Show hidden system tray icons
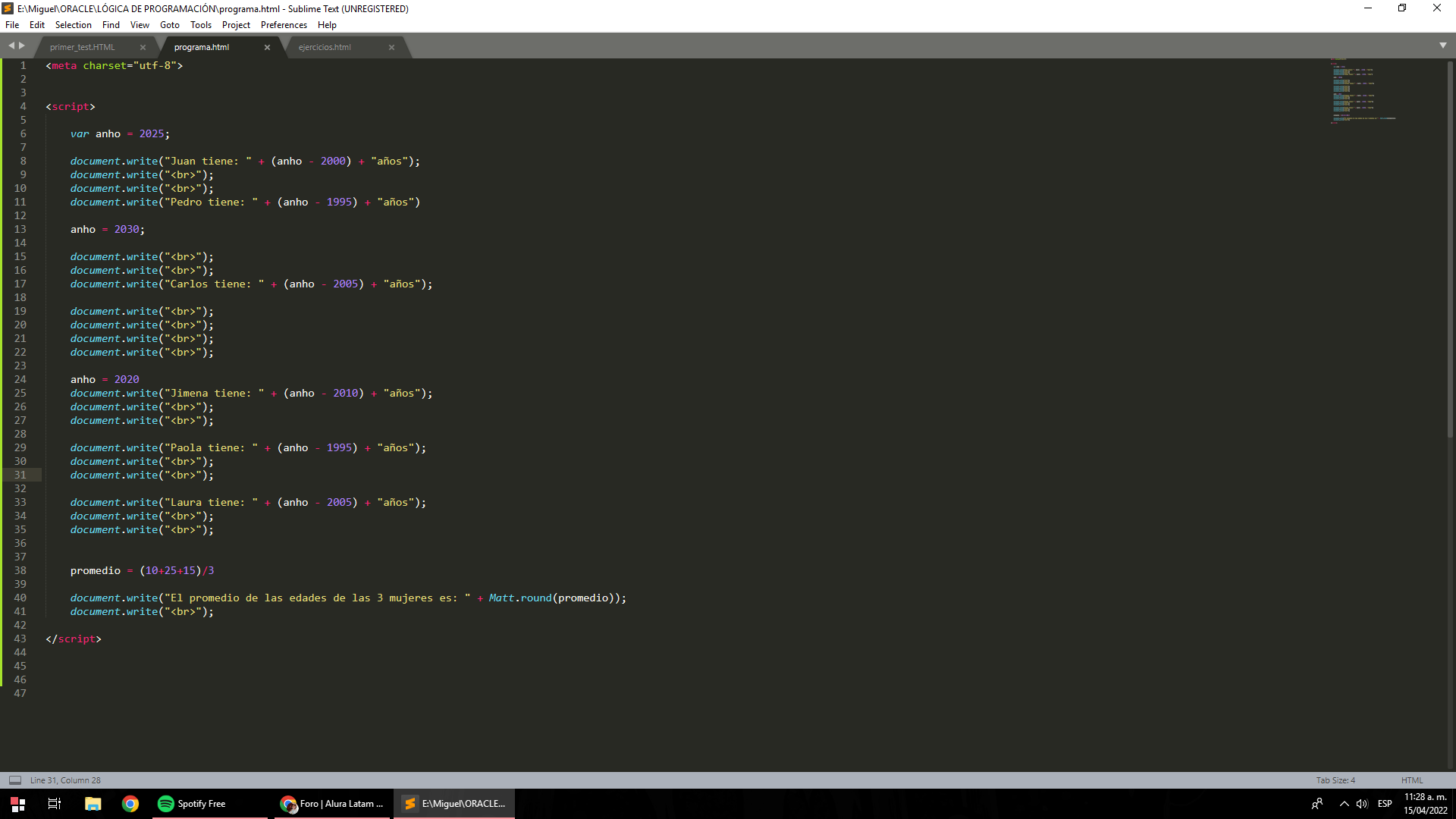 coord(1344,804)
